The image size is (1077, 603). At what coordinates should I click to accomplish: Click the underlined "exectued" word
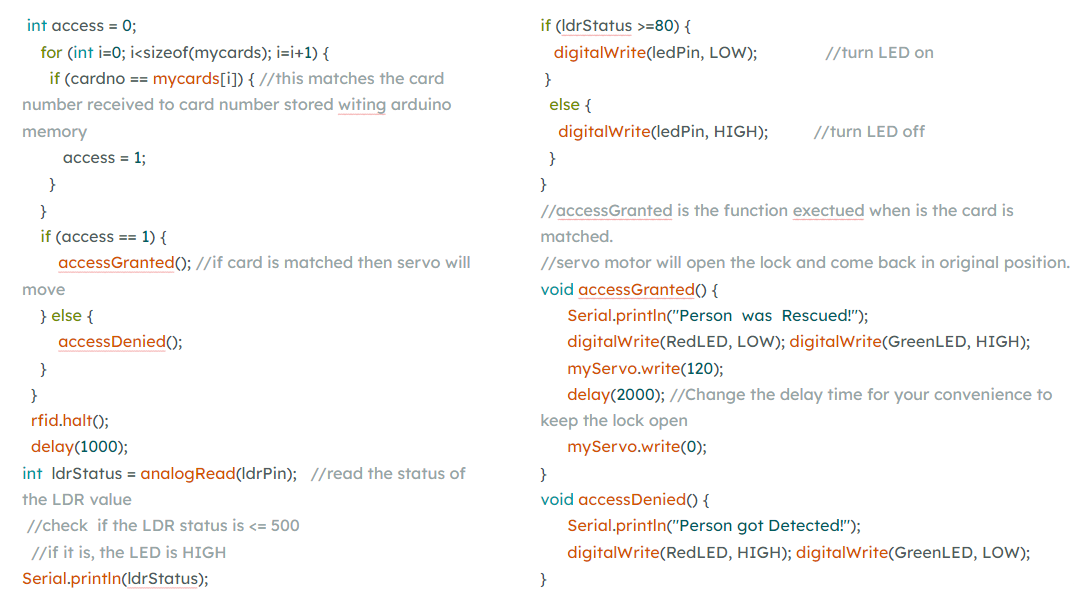click(828, 211)
